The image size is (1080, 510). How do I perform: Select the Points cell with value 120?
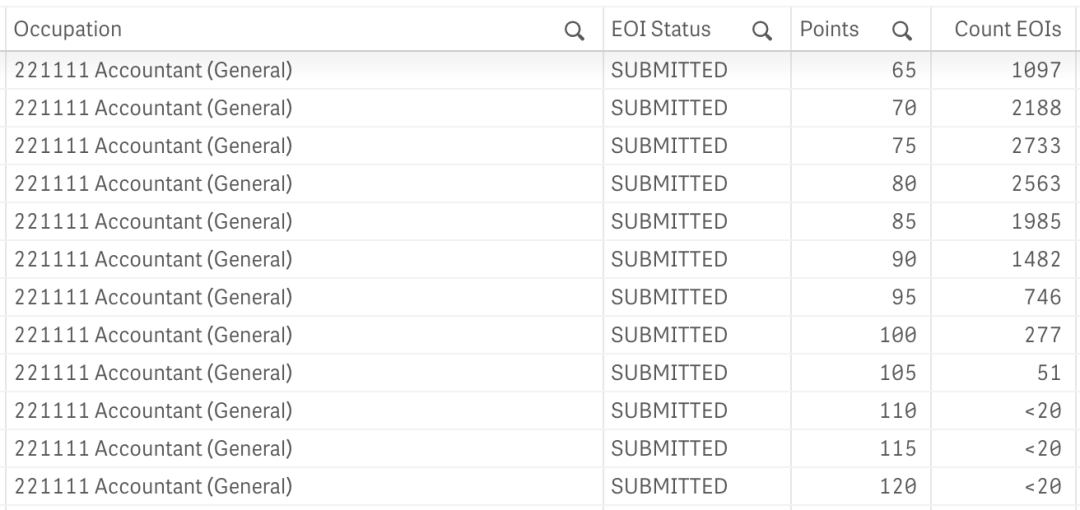pyautogui.click(x=861, y=487)
